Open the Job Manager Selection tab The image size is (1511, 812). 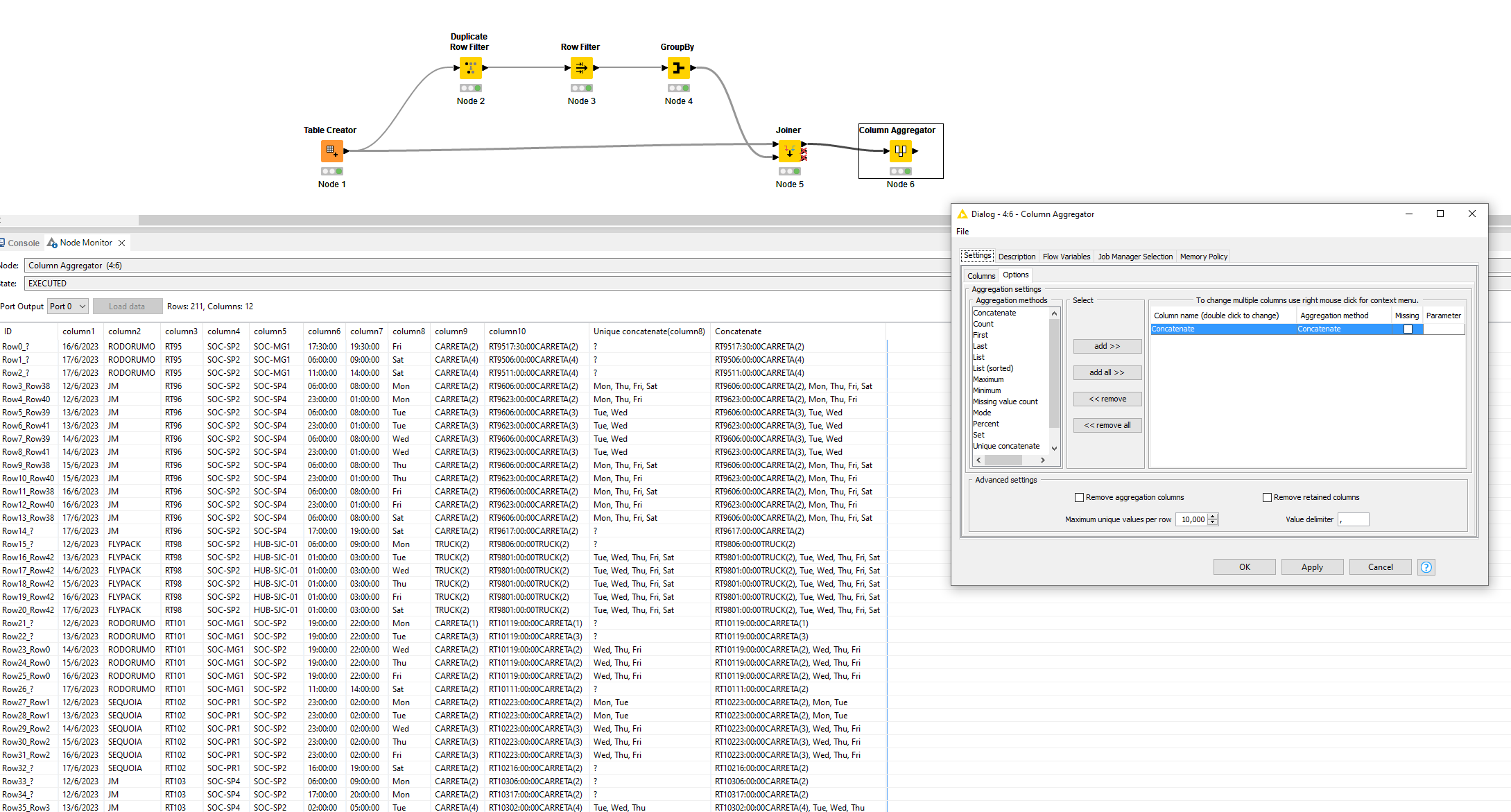click(1135, 257)
